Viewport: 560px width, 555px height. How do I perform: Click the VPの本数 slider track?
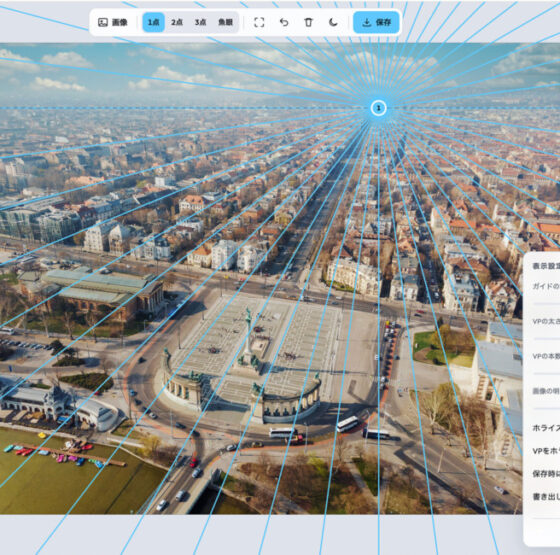click(546, 374)
